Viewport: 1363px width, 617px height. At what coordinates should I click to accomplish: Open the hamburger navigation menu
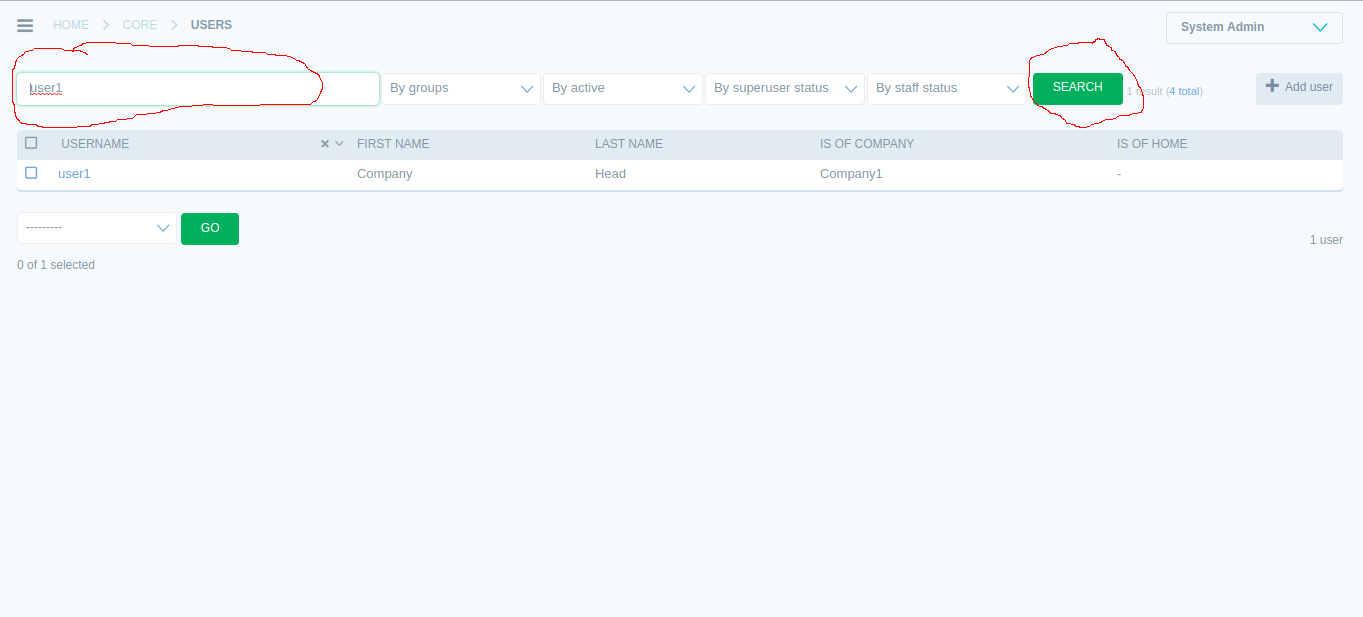[25, 25]
